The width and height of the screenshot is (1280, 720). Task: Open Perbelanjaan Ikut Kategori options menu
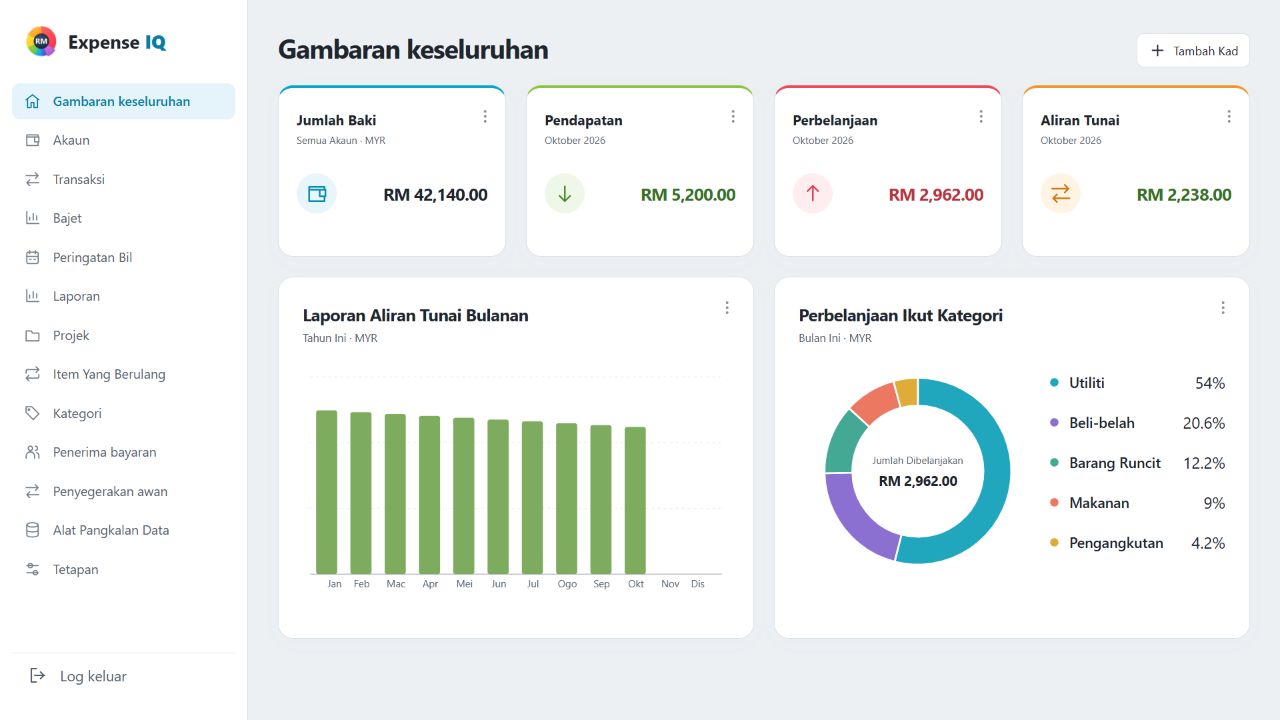(x=1223, y=308)
